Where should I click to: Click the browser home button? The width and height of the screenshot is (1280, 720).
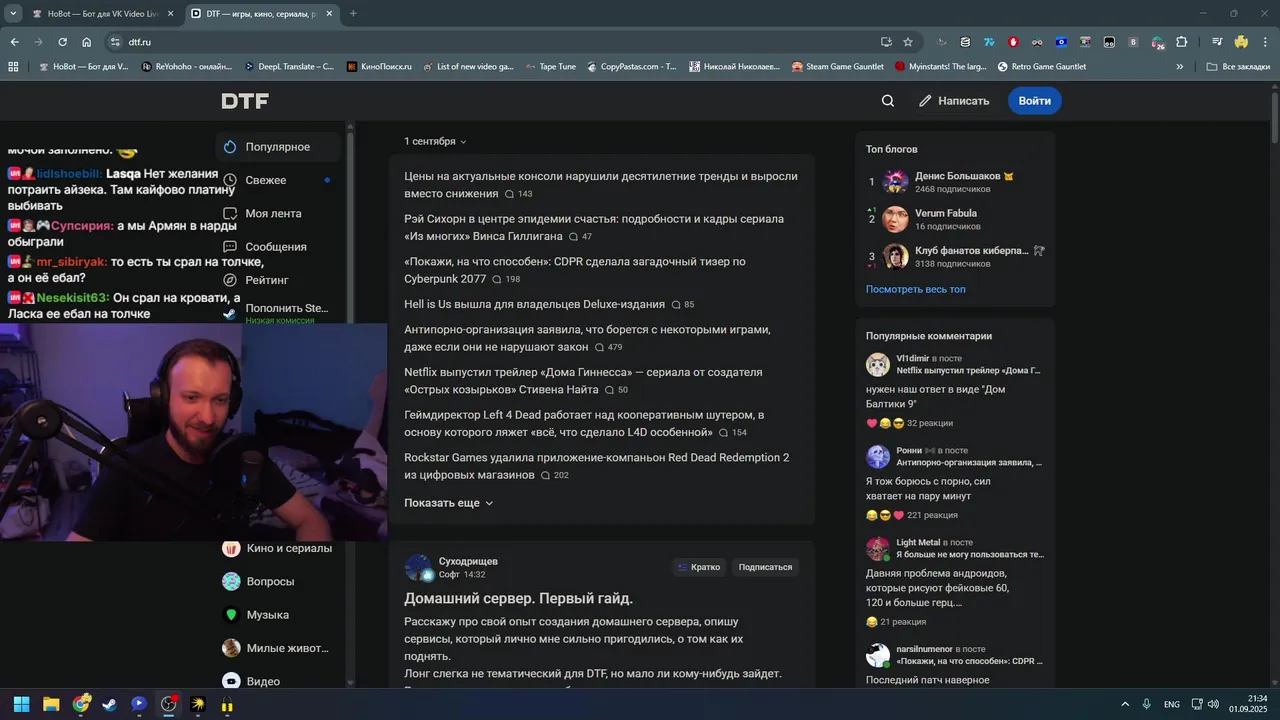click(x=87, y=42)
